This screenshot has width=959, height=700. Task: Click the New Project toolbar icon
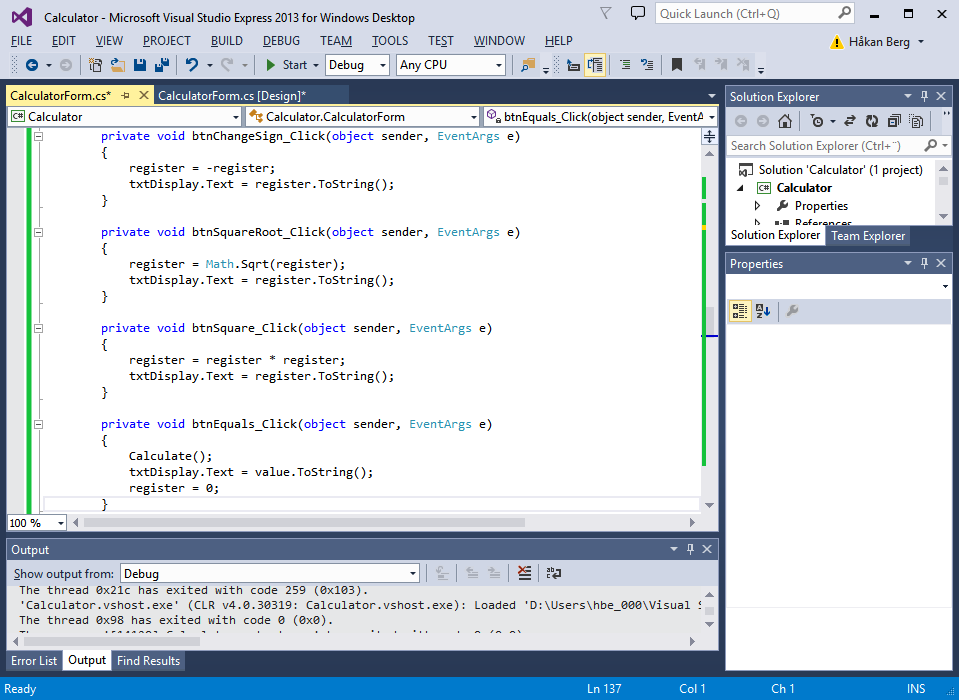pyautogui.click(x=95, y=65)
